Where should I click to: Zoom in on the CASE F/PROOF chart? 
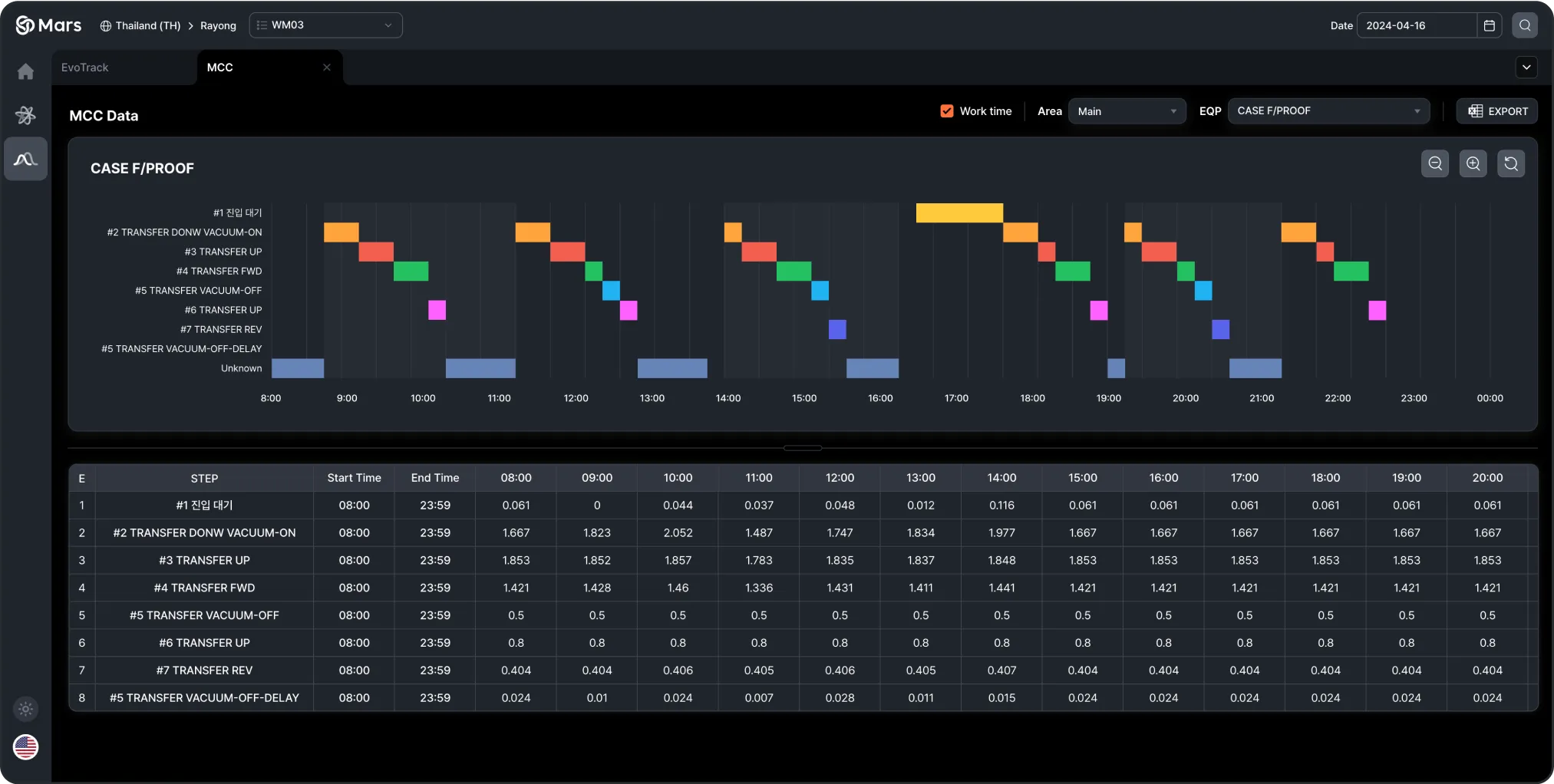1473,163
